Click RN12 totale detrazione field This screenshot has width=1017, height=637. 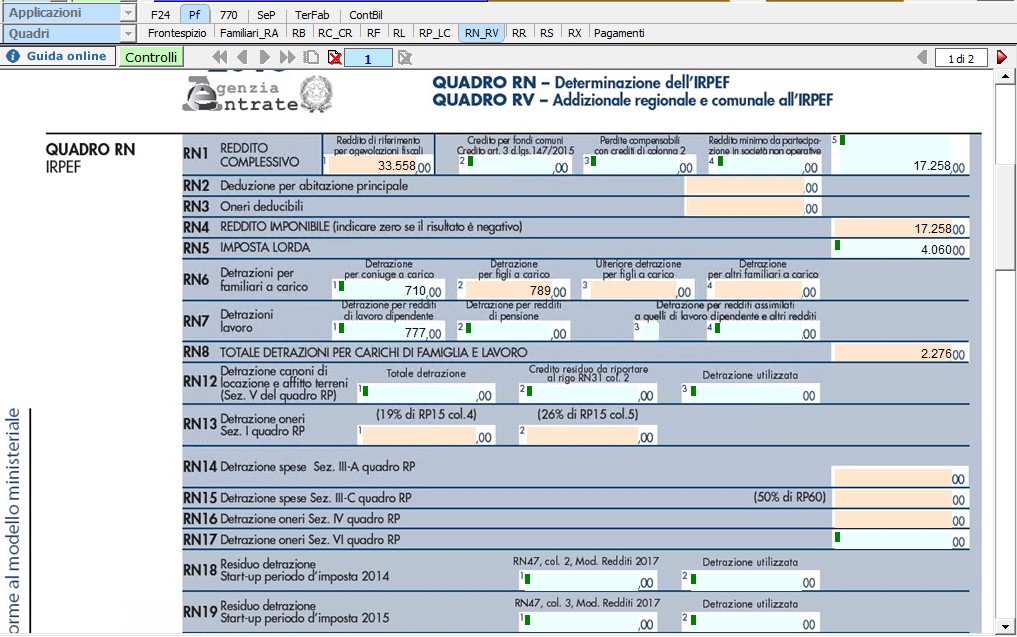click(425, 393)
